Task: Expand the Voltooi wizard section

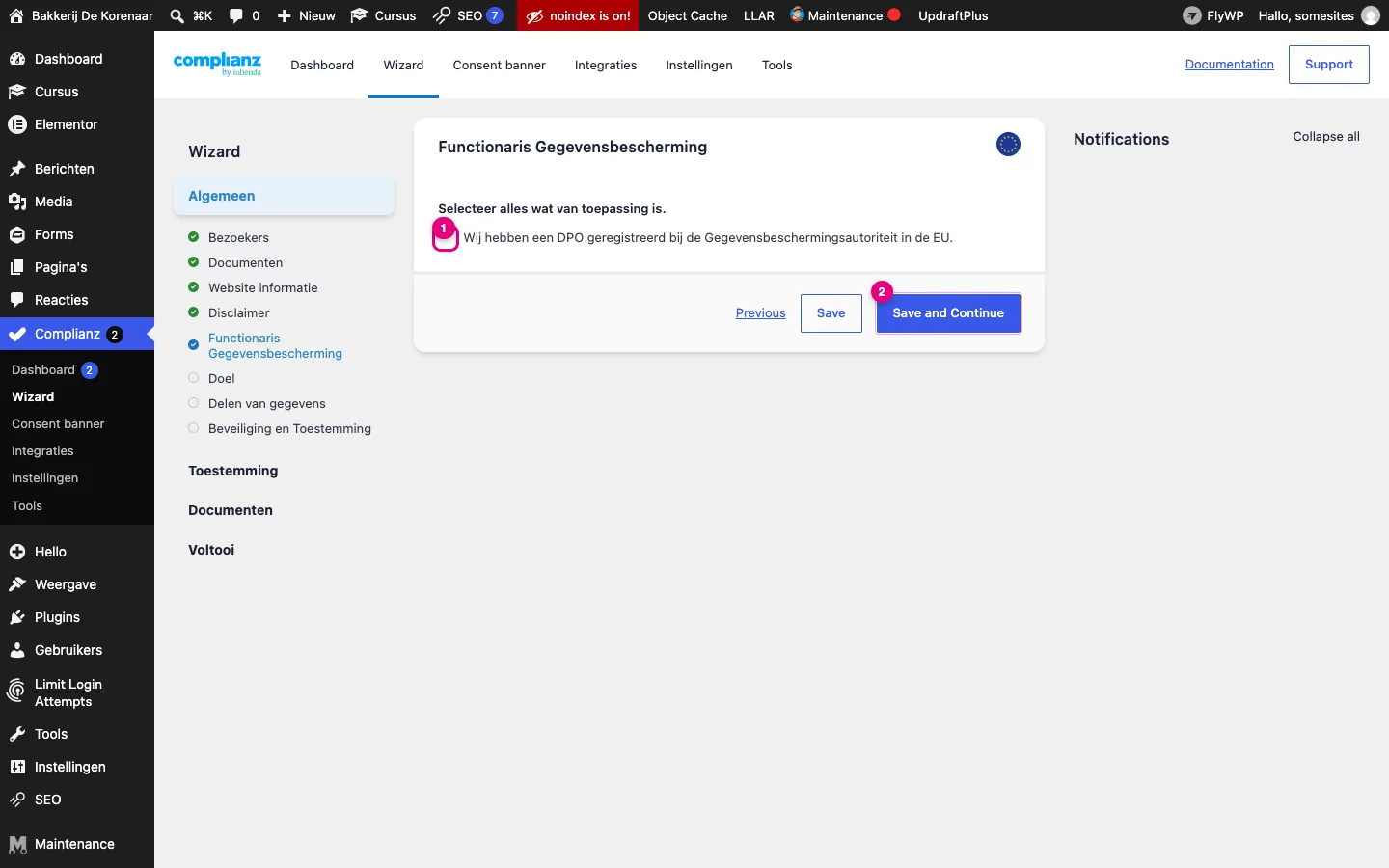Action: click(211, 550)
